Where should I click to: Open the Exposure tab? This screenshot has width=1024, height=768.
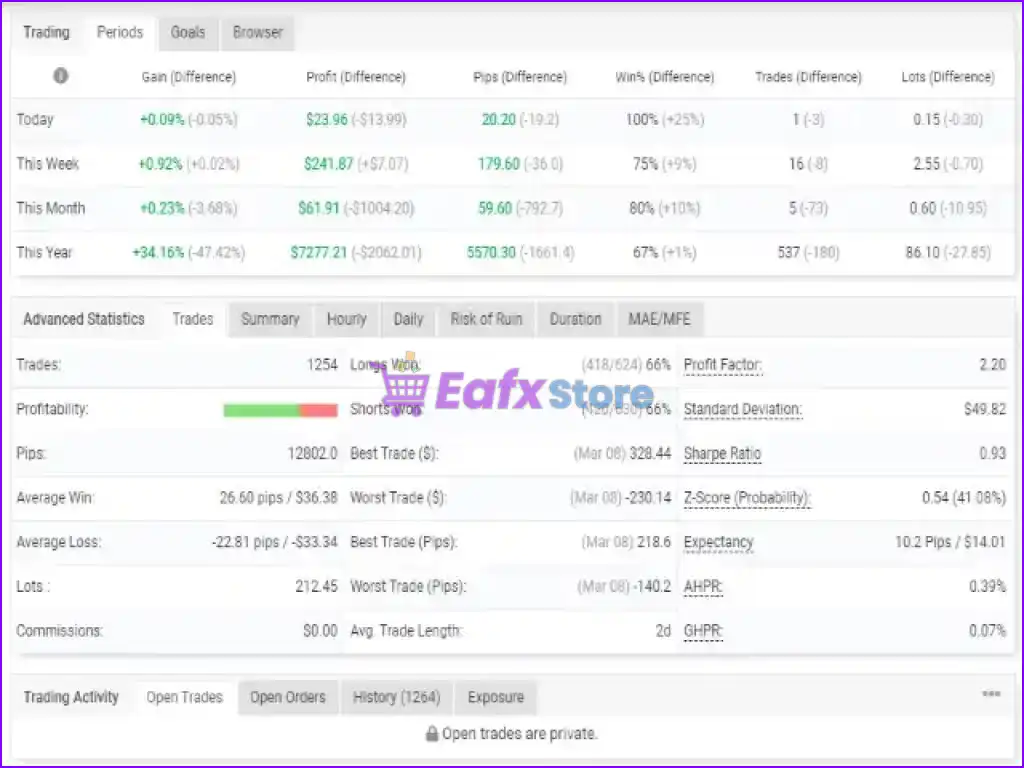(495, 697)
